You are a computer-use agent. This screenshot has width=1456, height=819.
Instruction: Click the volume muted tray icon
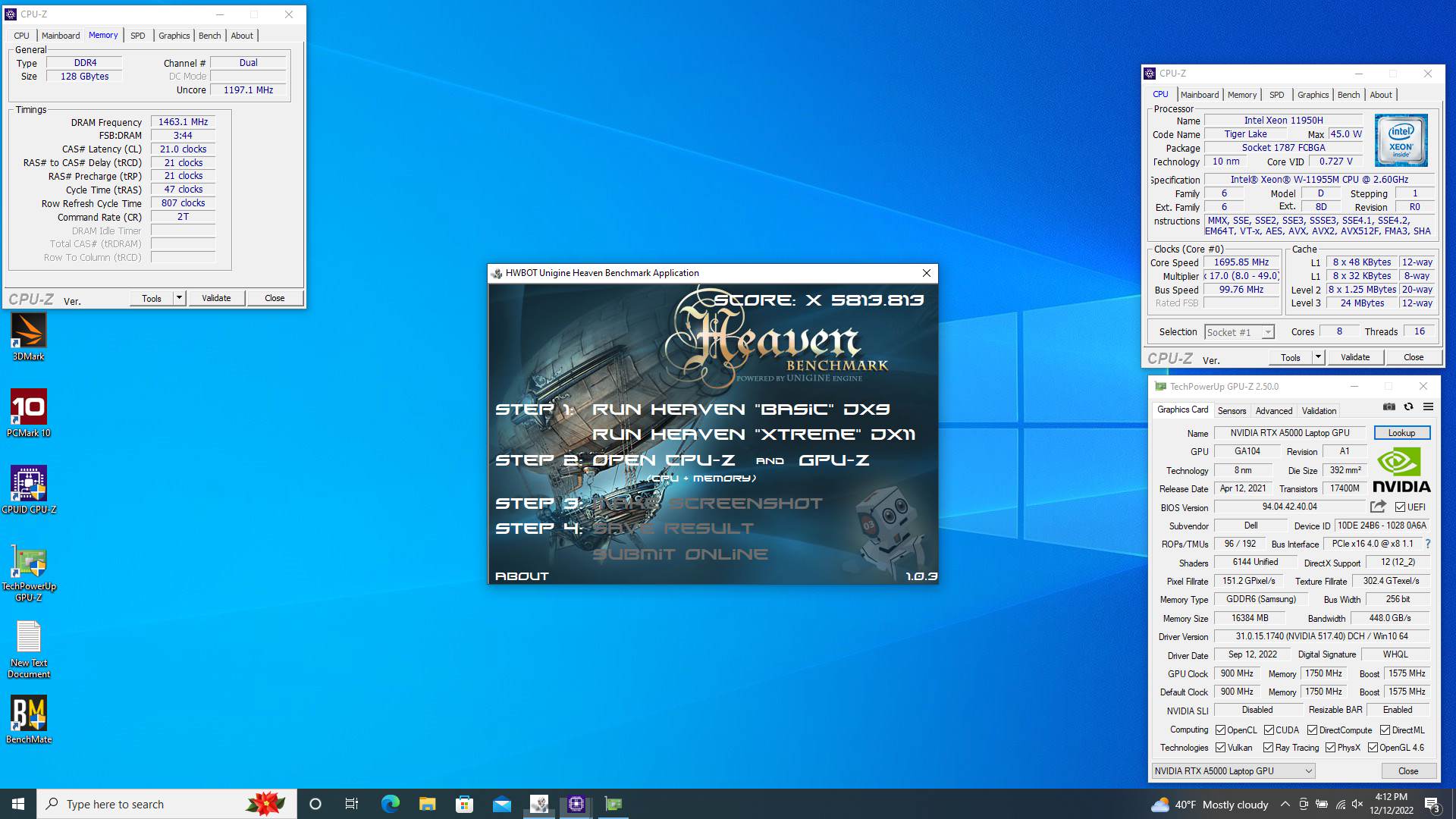pyautogui.click(x=1357, y=804)
